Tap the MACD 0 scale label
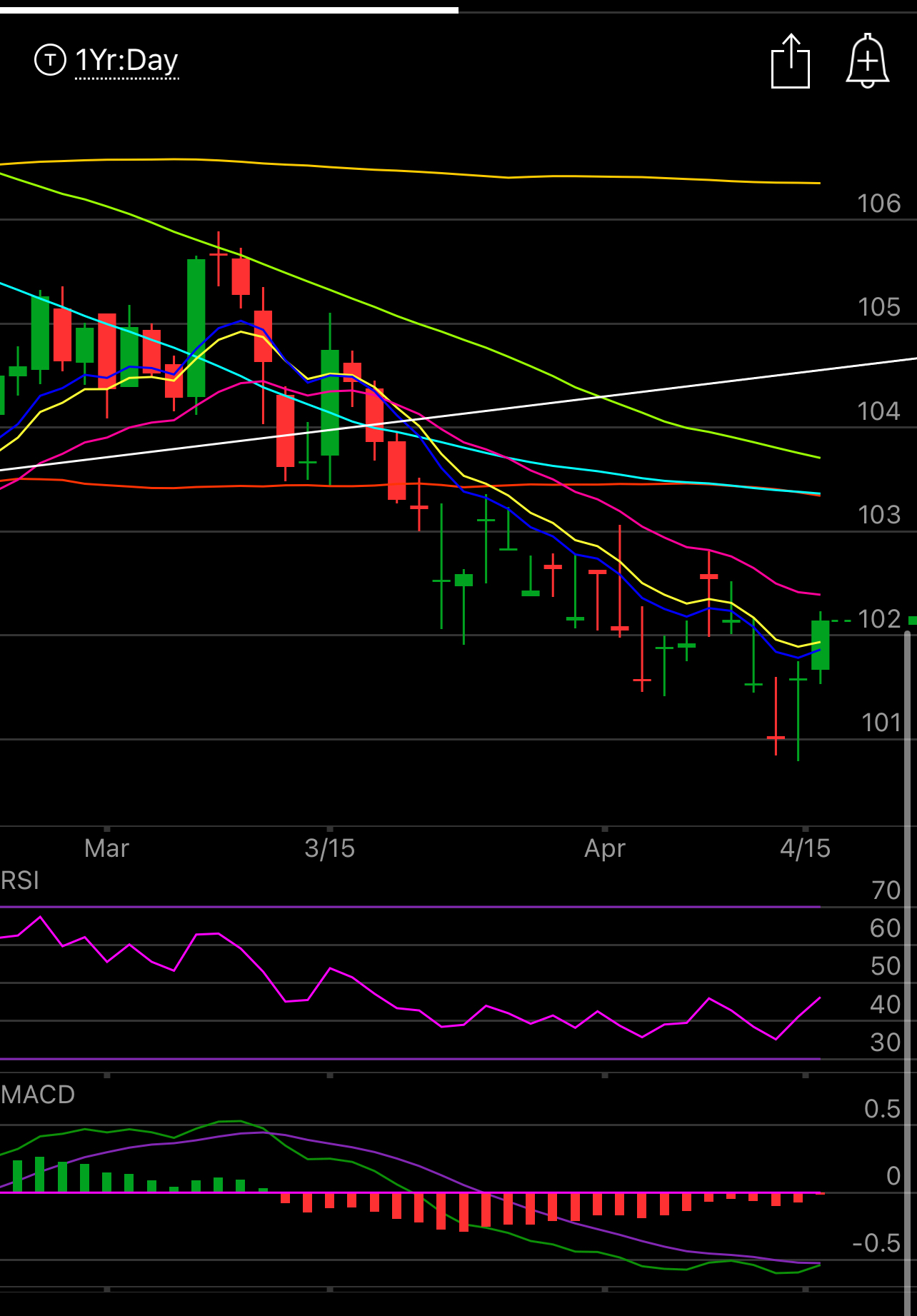This screenshot has height=1316, width=917. pos(893,1175)
